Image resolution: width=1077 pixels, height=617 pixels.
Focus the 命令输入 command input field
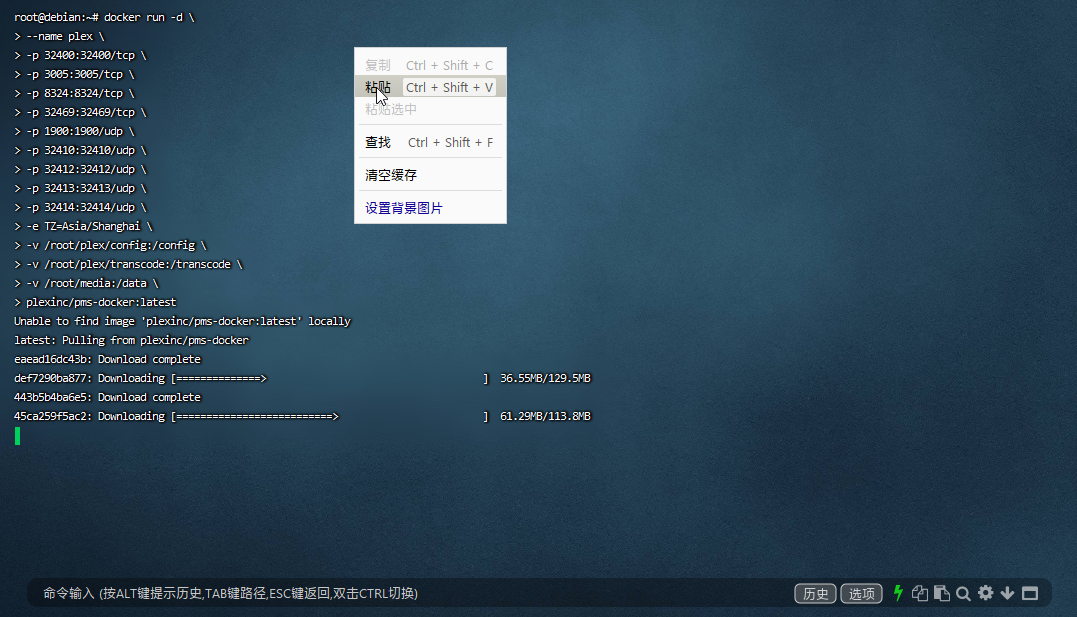(x=400, y=593)
